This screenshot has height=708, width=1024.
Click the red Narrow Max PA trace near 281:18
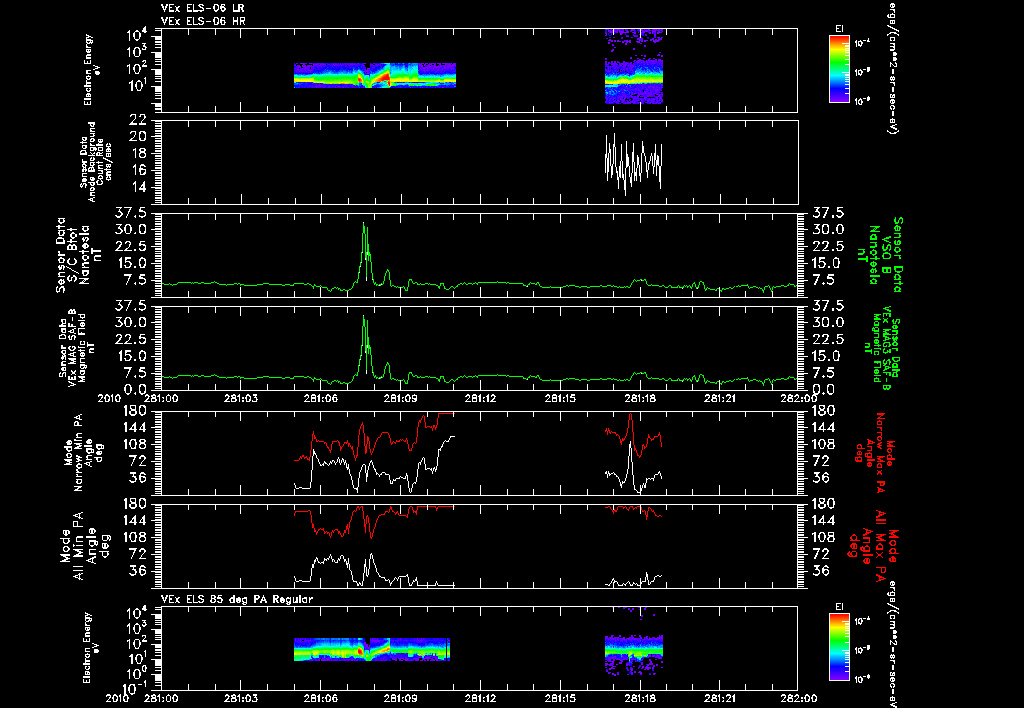point(633,436)
